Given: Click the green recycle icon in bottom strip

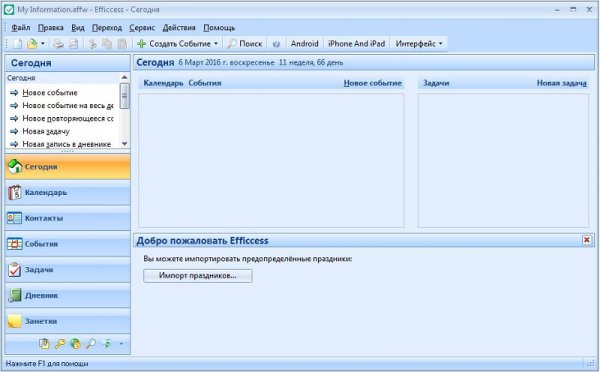Looking at the screenshot, I should coord(107,344).
